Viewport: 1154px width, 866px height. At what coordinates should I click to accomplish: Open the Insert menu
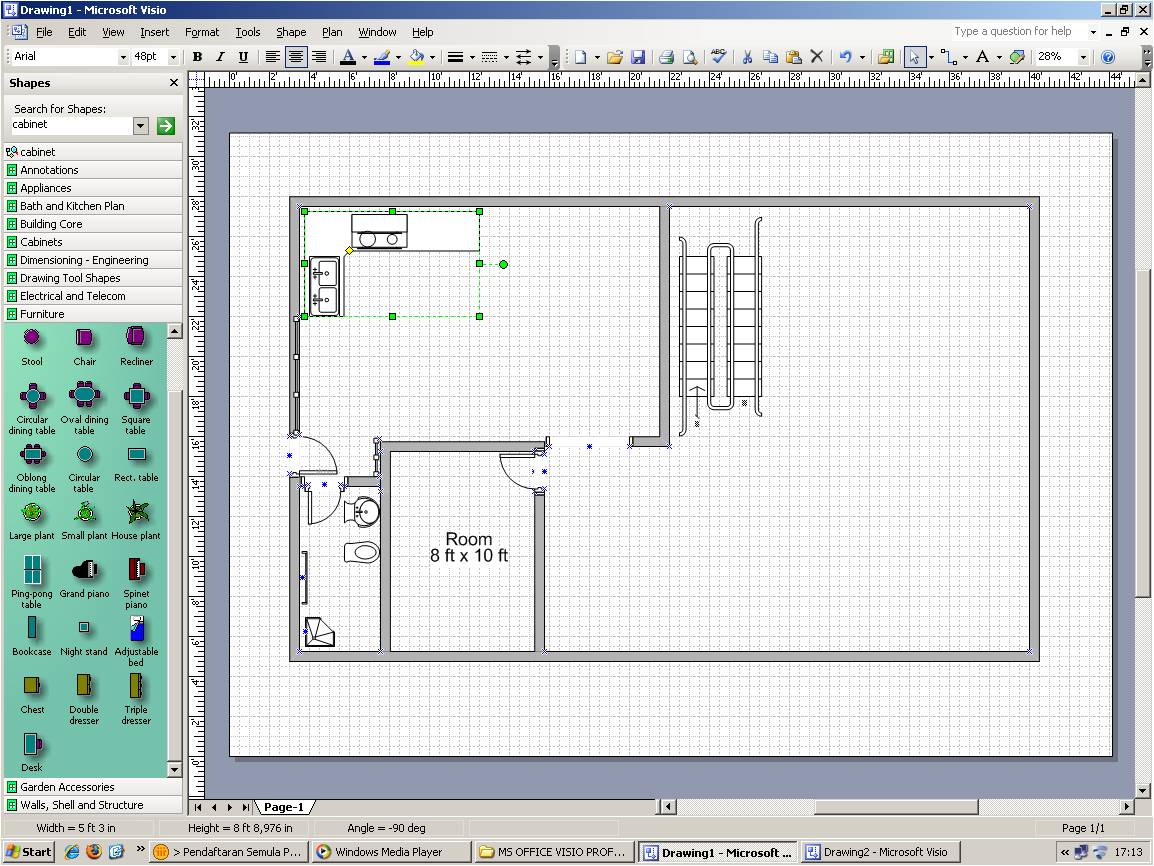pos(155,32)
